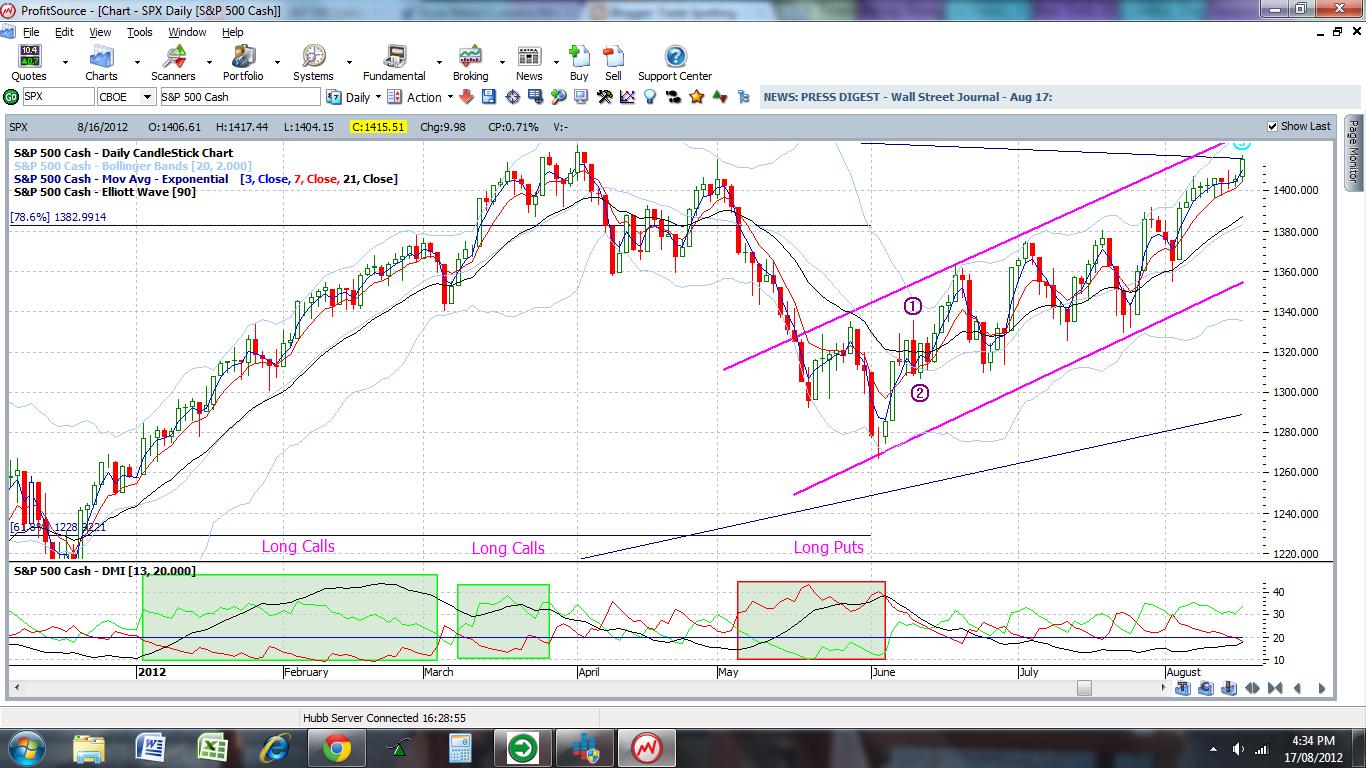This screenshot has height=768, width=1366.
Task: Click the SPX symbol input field
Action: [x=57, y=97]
